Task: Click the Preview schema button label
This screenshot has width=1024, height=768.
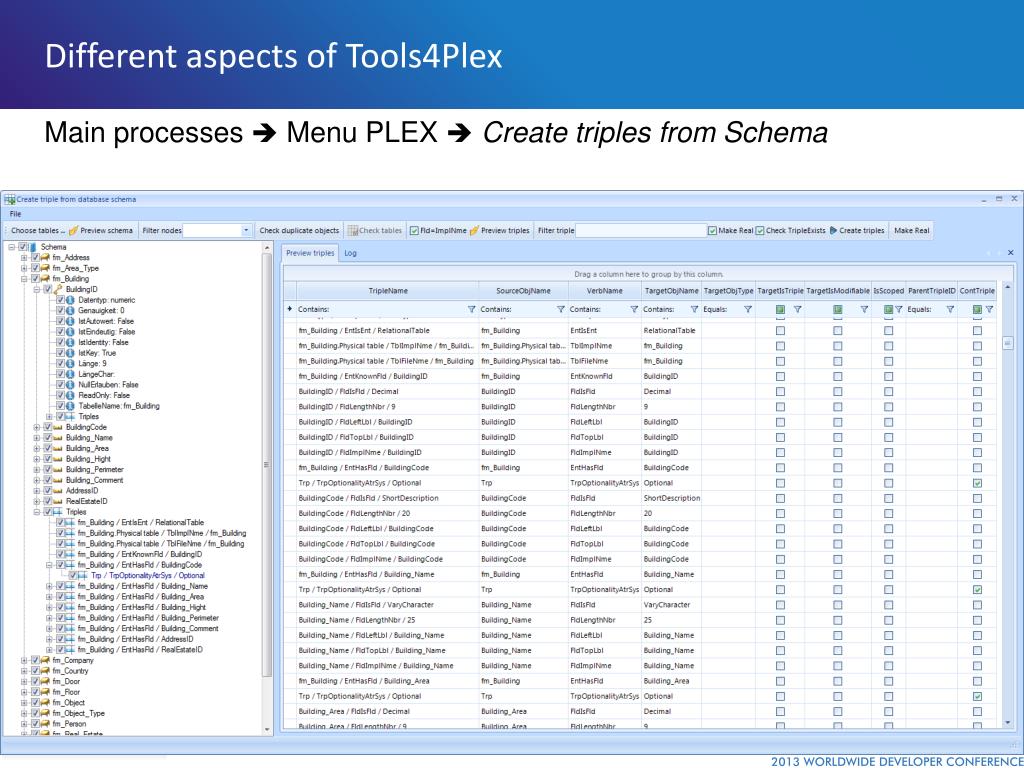Action: coord(106,231)
